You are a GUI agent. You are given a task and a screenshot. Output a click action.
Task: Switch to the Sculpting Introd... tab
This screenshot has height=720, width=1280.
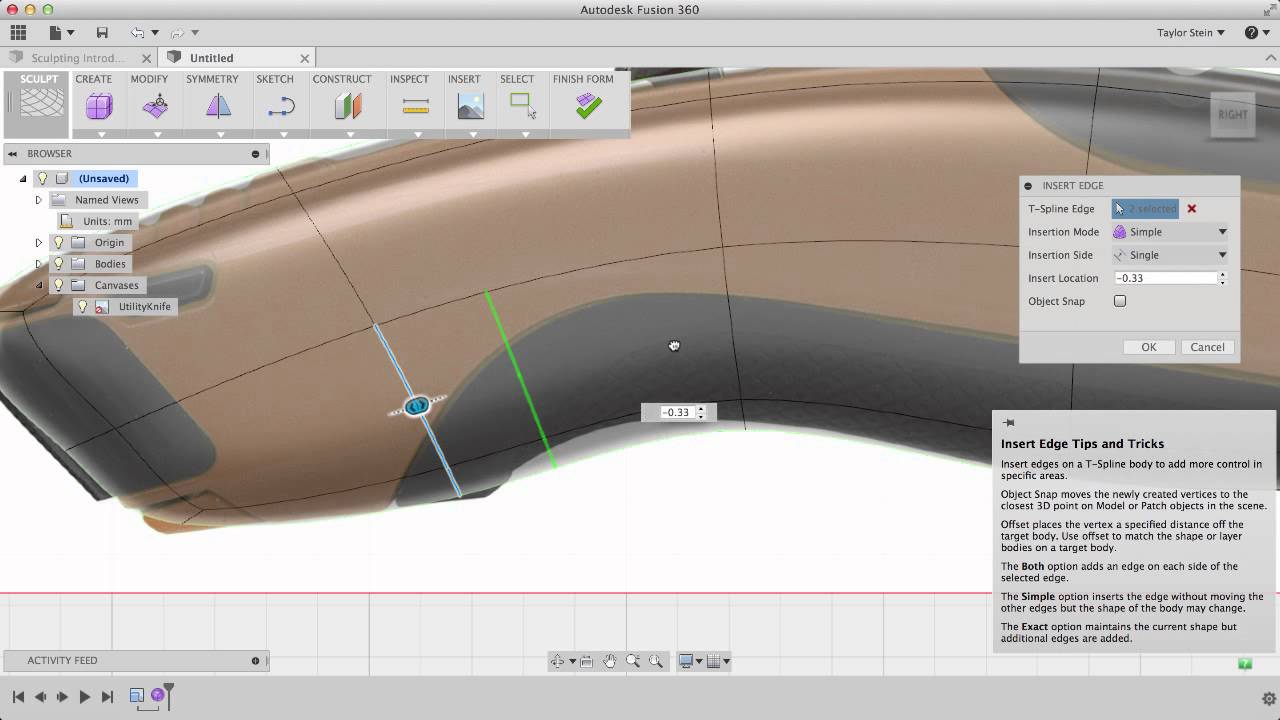pyautogui.click(x=78, y=58)
